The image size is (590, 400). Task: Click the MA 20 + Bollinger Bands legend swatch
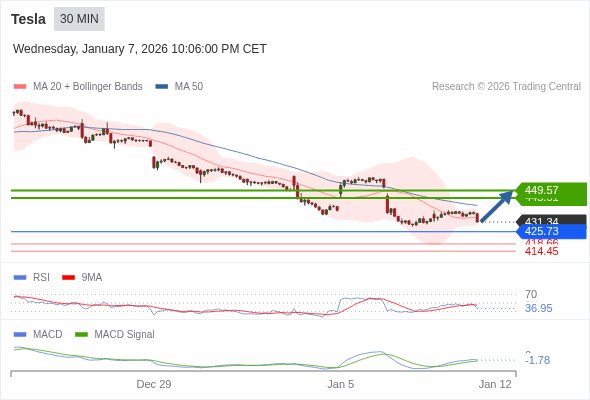tap(20, 87)
